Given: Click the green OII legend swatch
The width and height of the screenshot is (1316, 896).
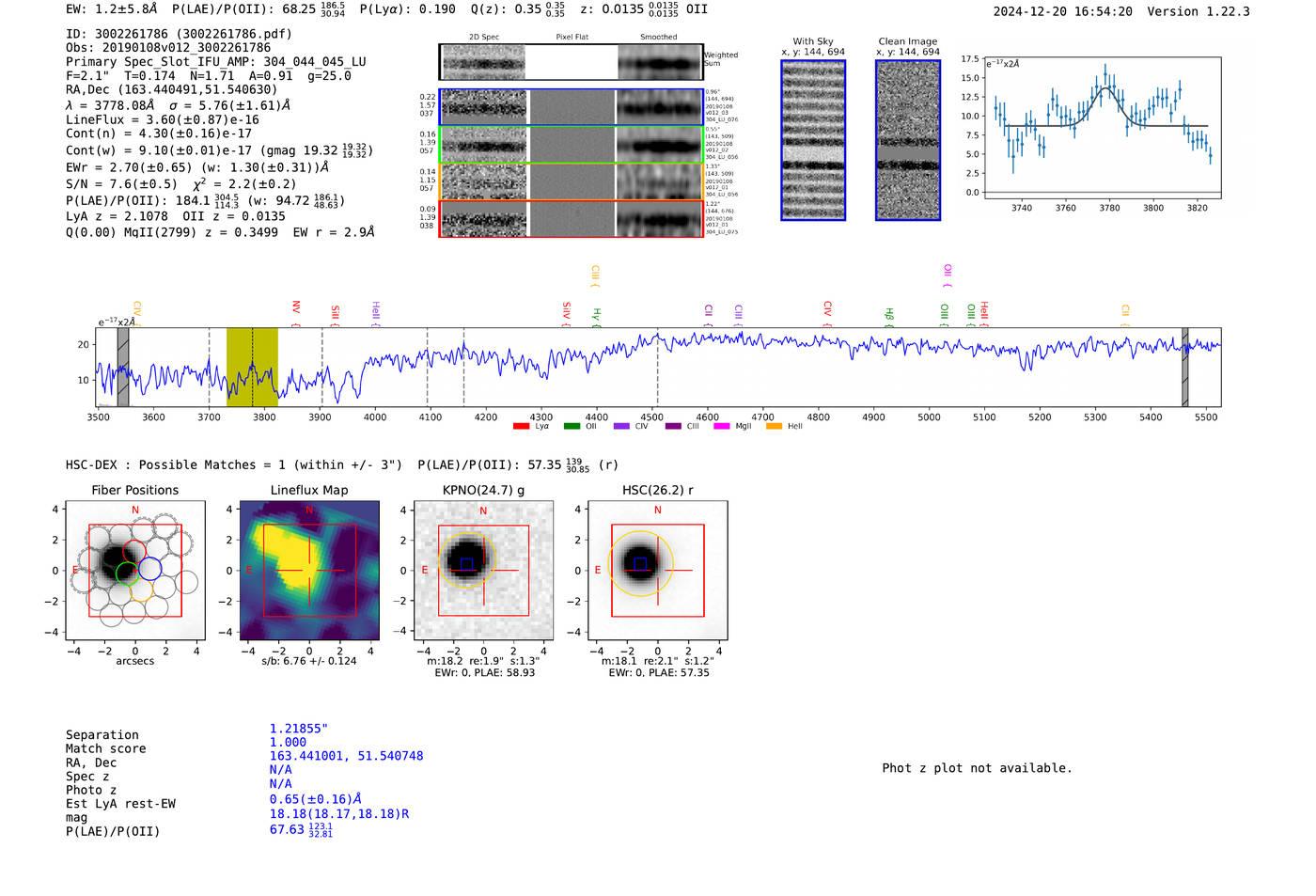Looking at the screenshot, I should (572, 427).
